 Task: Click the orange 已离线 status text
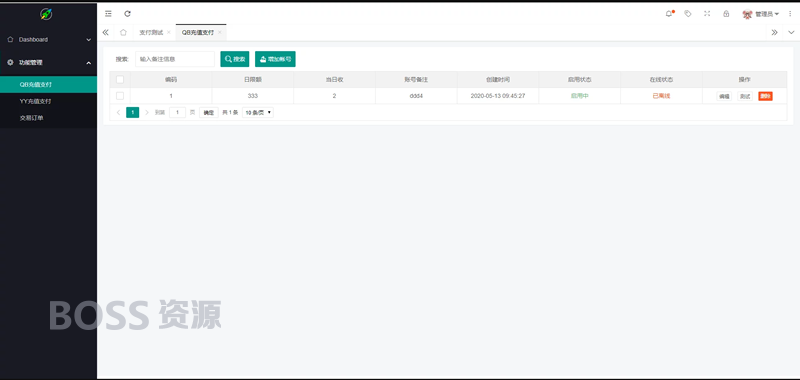click(661, 96)
